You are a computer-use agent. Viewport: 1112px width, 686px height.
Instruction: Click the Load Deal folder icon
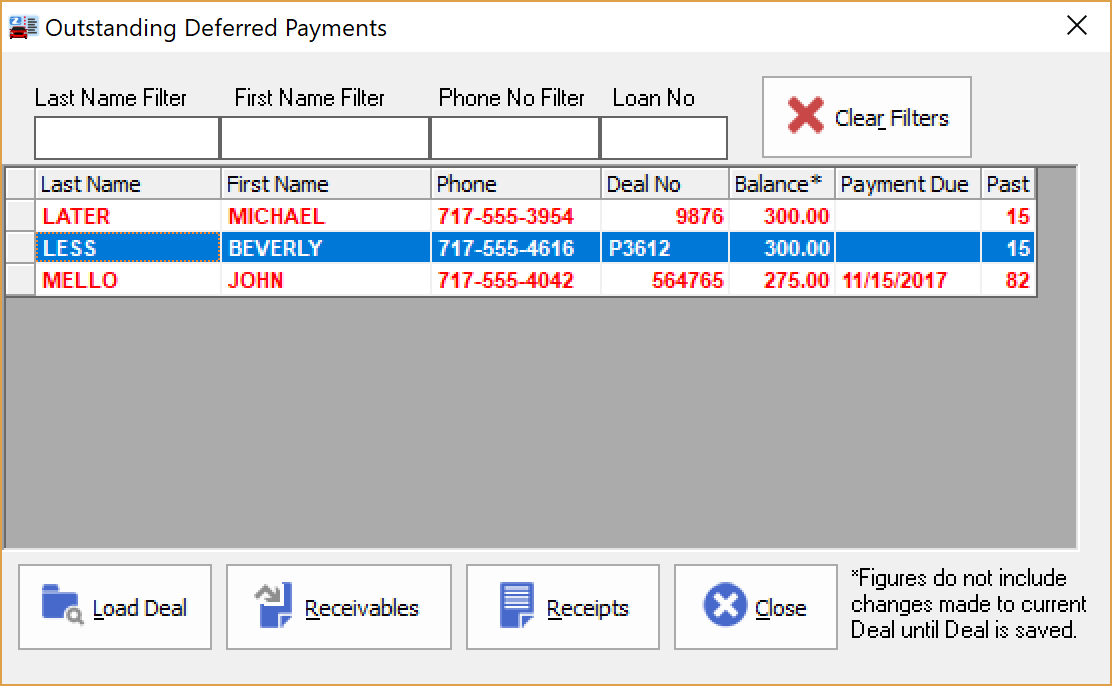pyautogui.click(x=62, y=606)
